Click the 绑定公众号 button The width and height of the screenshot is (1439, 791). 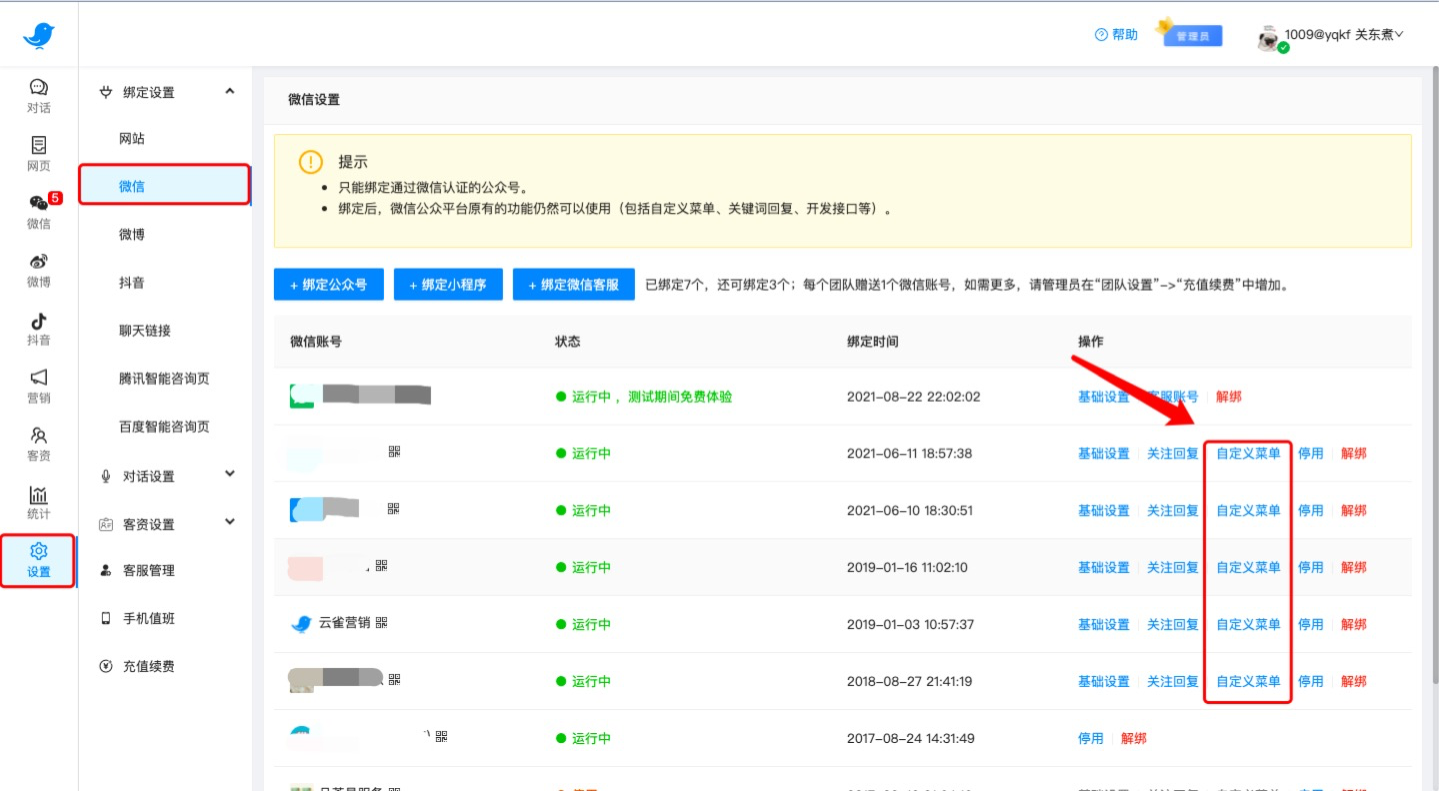(328, 284)
